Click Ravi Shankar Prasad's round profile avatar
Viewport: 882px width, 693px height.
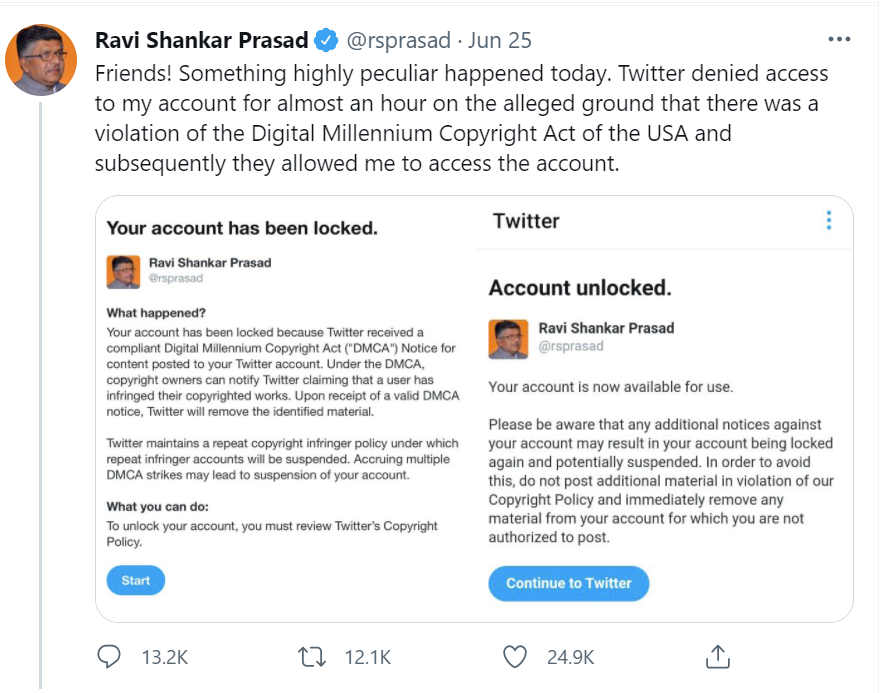coord(41,59)
